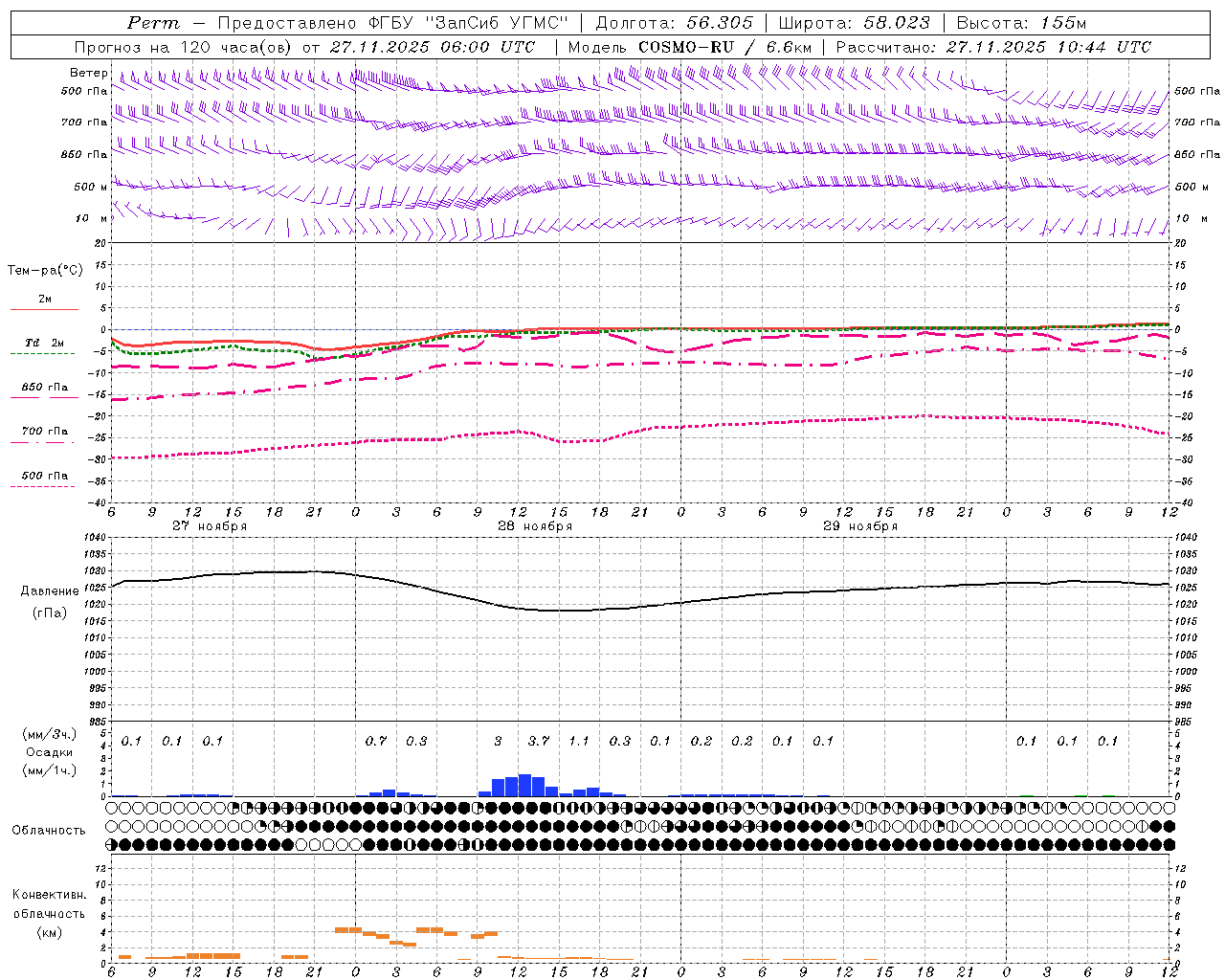1225x980 pixels.
Task: Click the station name "Perm" in header
Action: click(153, 23)
